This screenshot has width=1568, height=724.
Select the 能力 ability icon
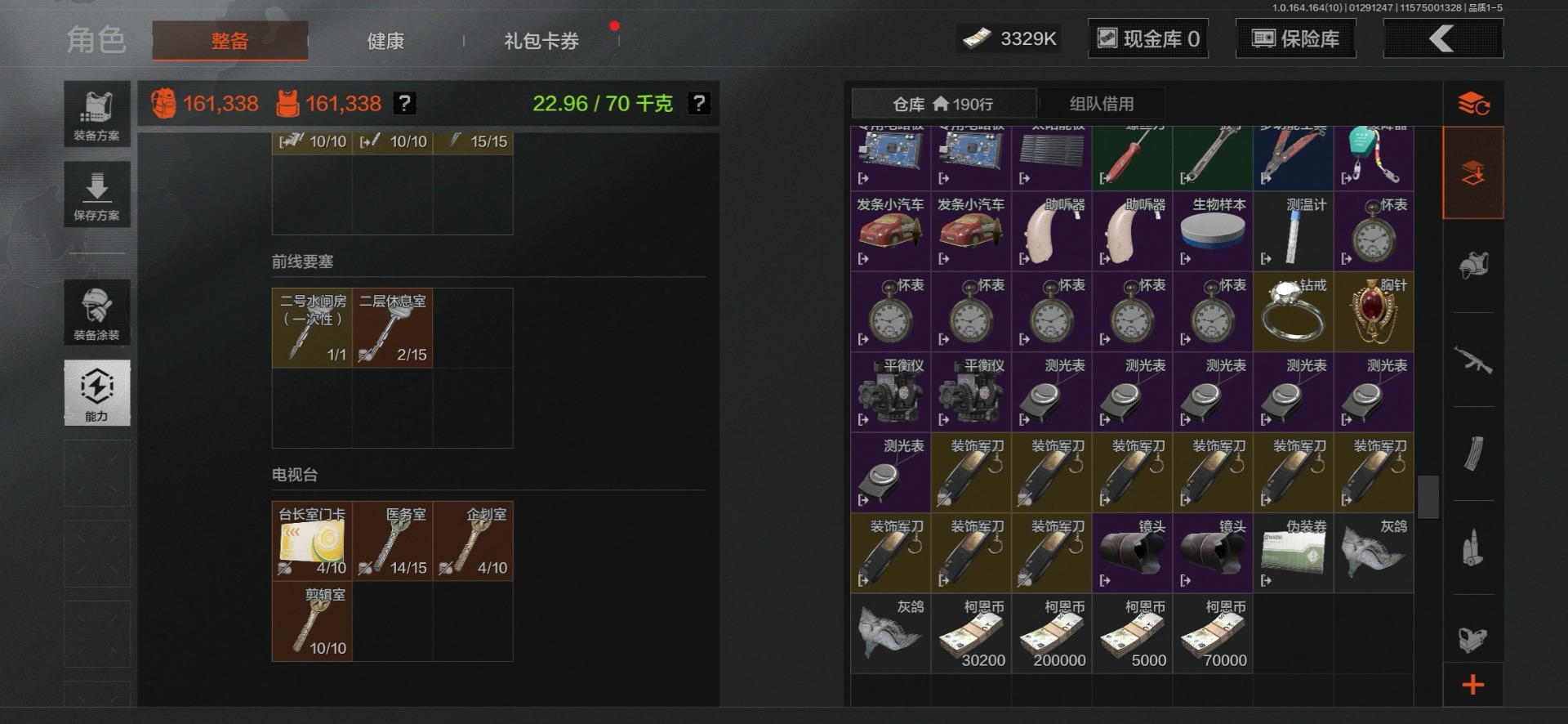click(97, 393)
